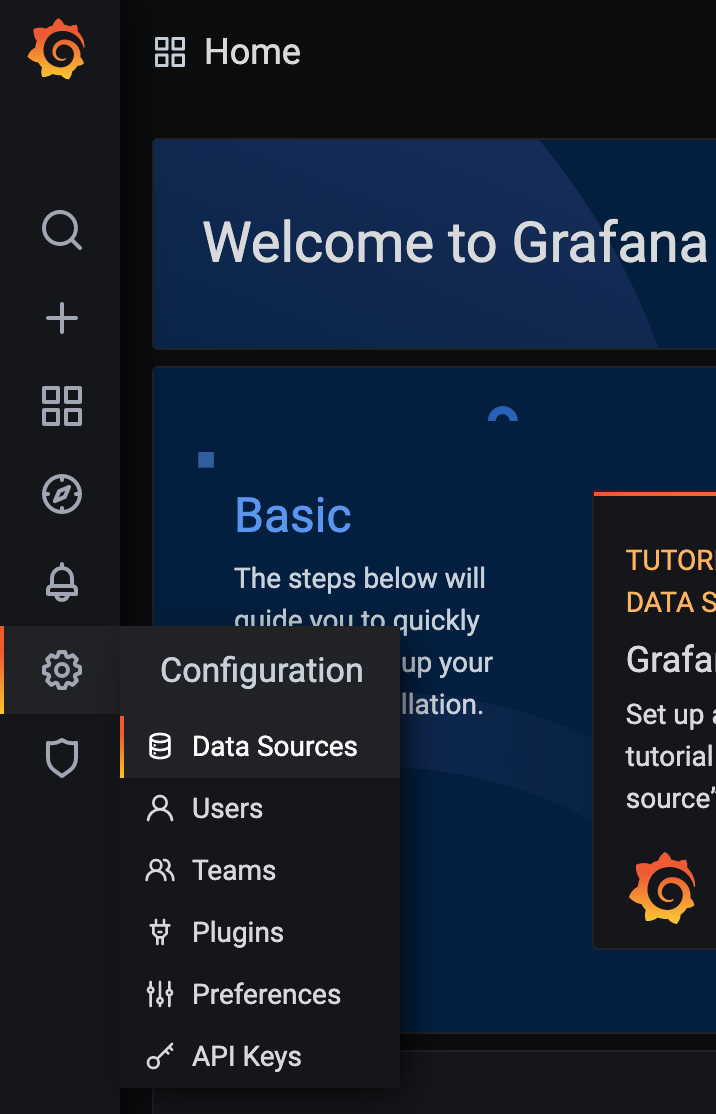Select Users in the Configuration menu

pyautogui.click(x=260, y=809)
